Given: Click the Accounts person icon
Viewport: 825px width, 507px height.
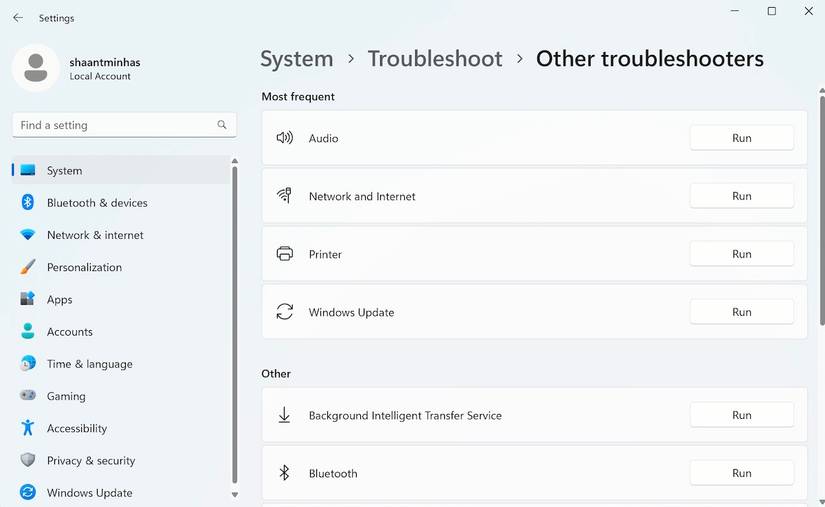Looking at the screenshot, I should coord(28,331).
